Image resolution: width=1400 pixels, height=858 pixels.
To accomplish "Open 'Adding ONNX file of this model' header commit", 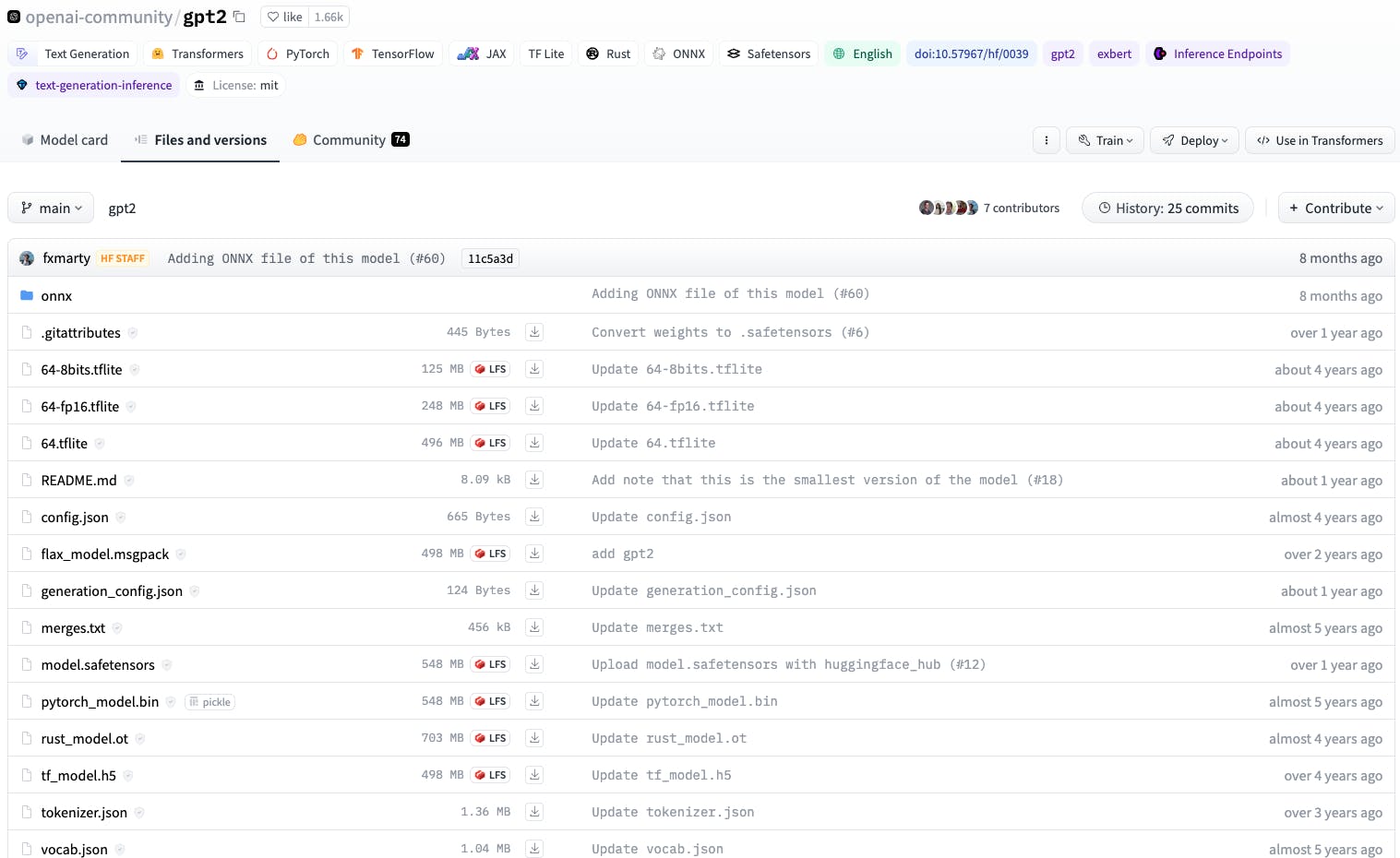I will pyautogui.click(x=306, y=258).
